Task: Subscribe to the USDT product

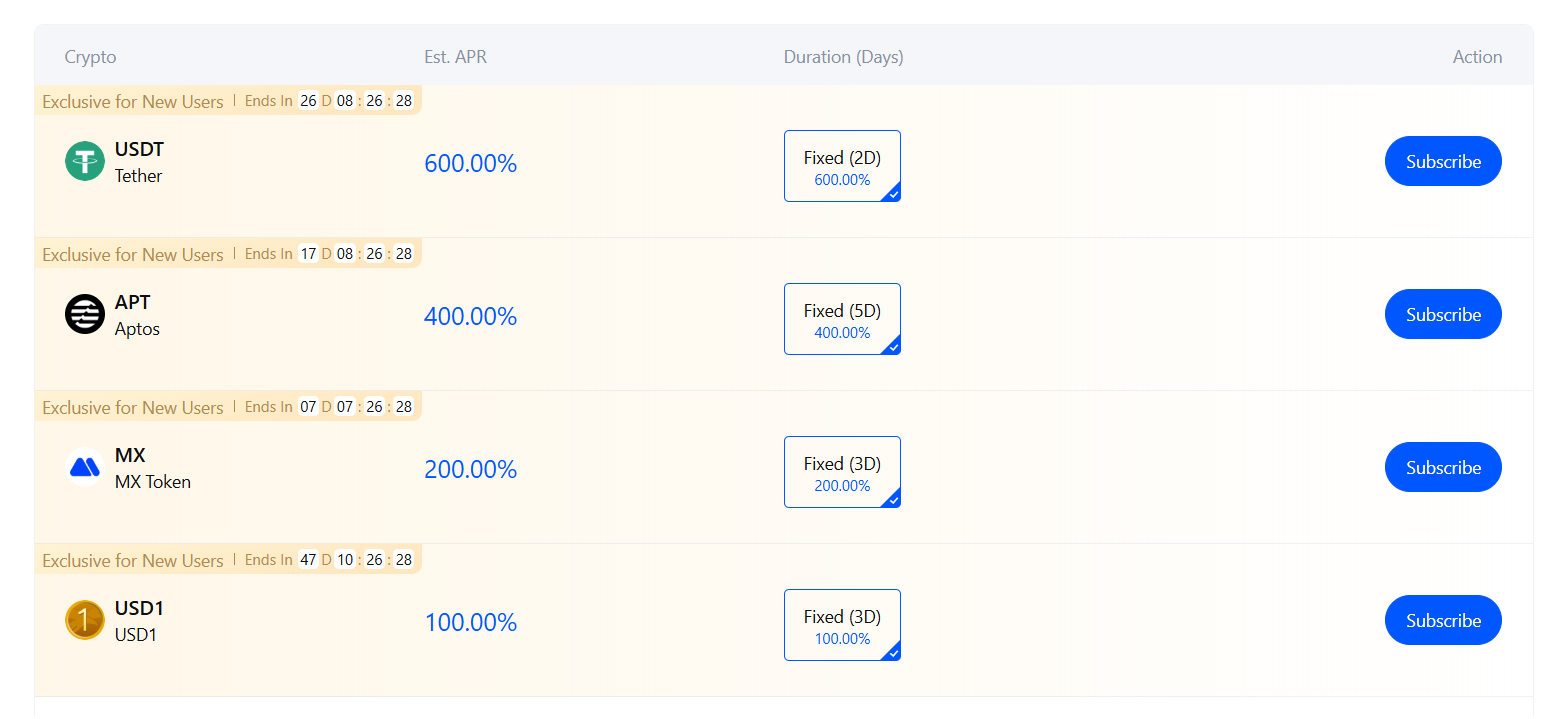Action: [1443, 161]
